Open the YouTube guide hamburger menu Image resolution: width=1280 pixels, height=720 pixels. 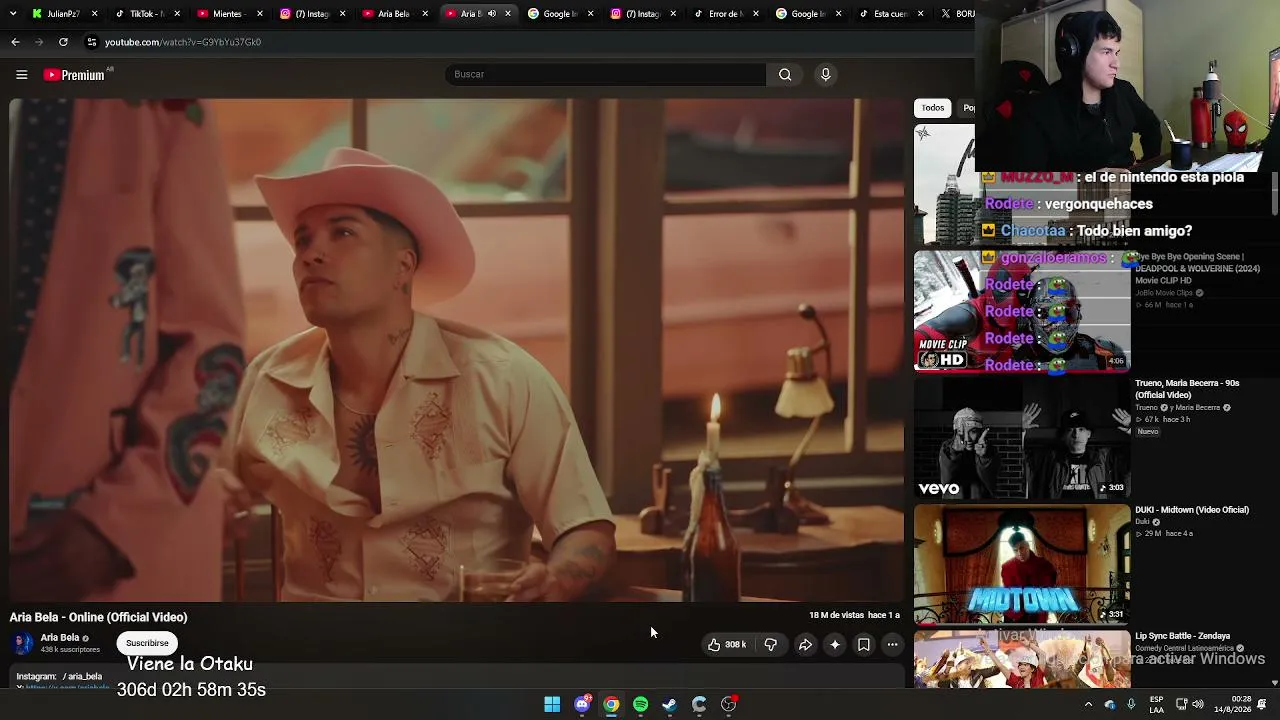pyautogui.click(x=21, y=75)
